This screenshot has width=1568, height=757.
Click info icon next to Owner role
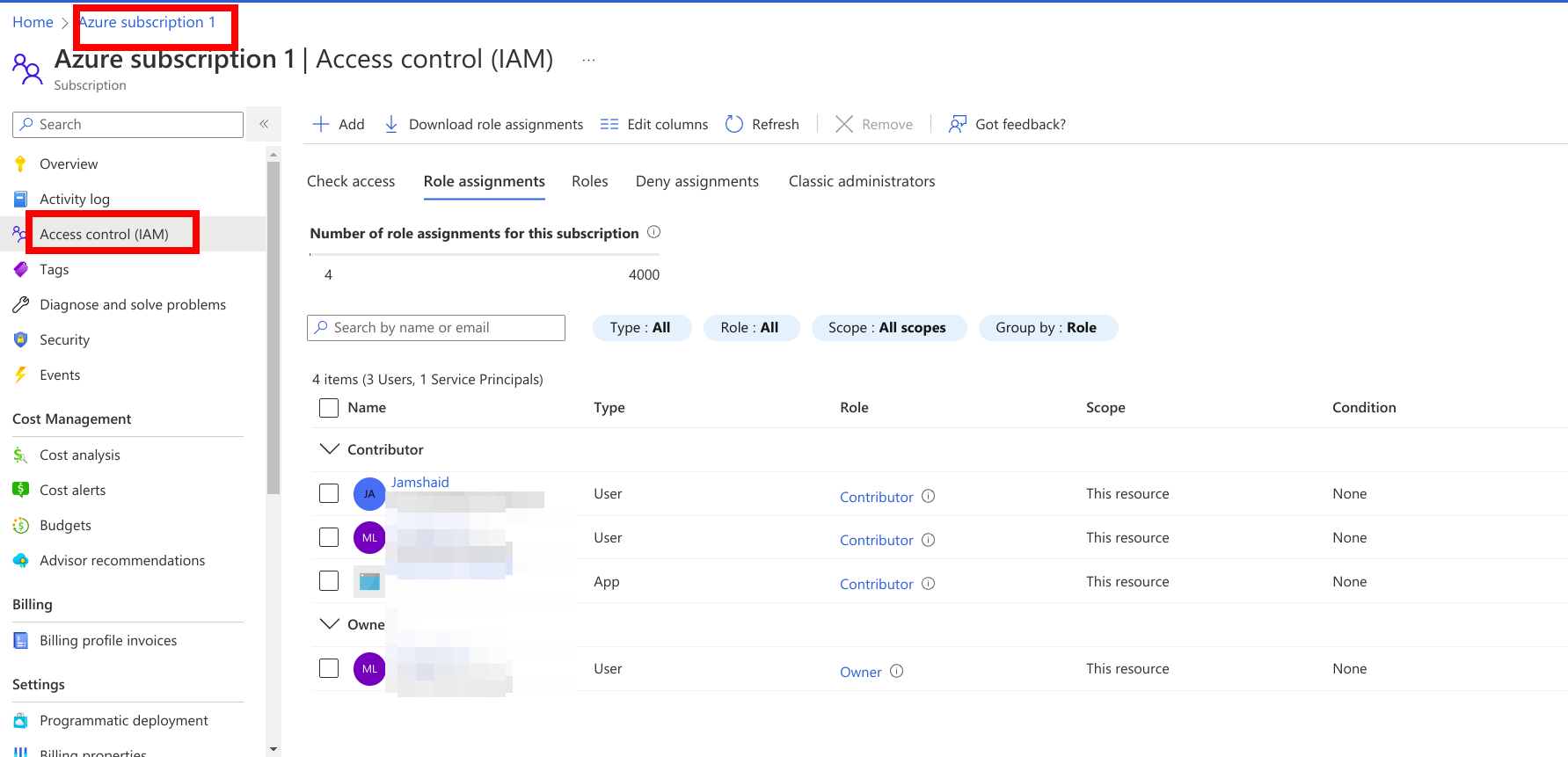[896, 671]
